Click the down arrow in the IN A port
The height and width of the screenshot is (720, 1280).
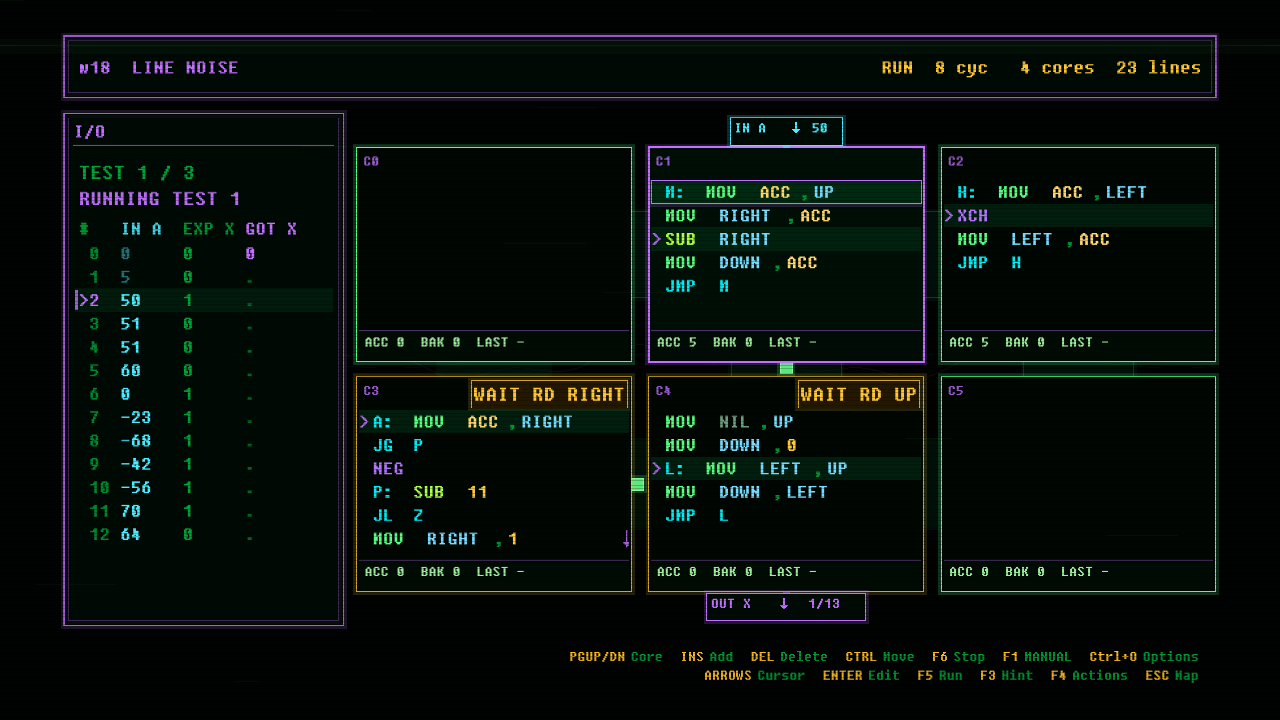point(796,128)
